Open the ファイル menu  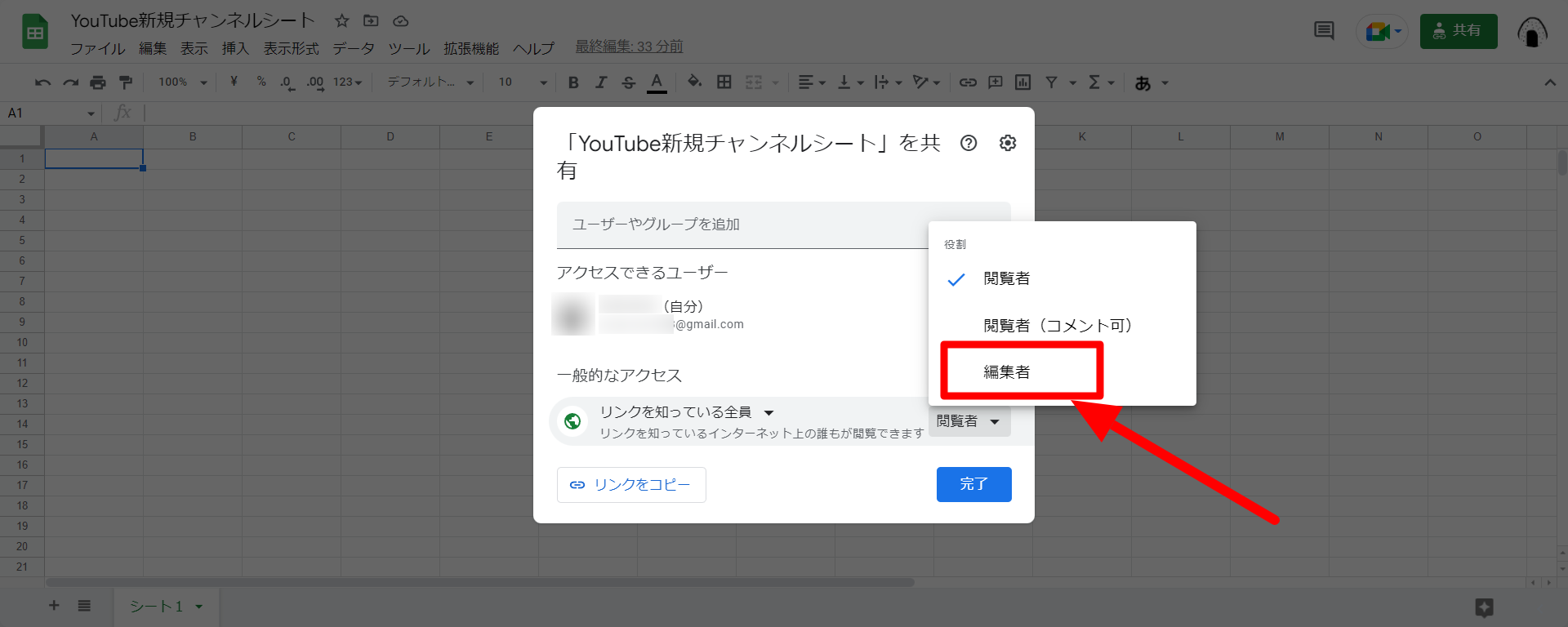(x=98, y=48)
